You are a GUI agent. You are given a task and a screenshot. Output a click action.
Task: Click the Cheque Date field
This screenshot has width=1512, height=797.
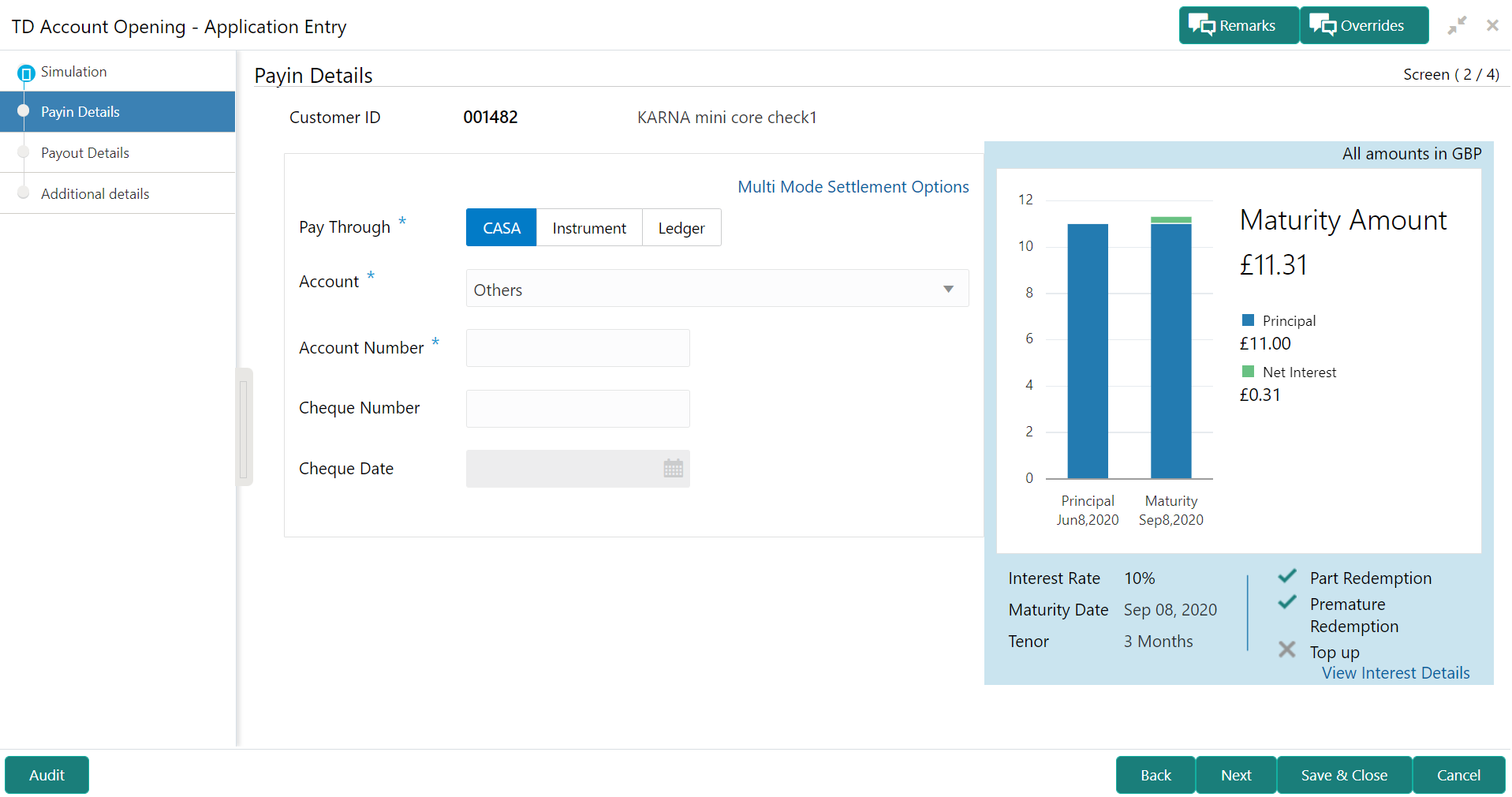coord(577,469)
